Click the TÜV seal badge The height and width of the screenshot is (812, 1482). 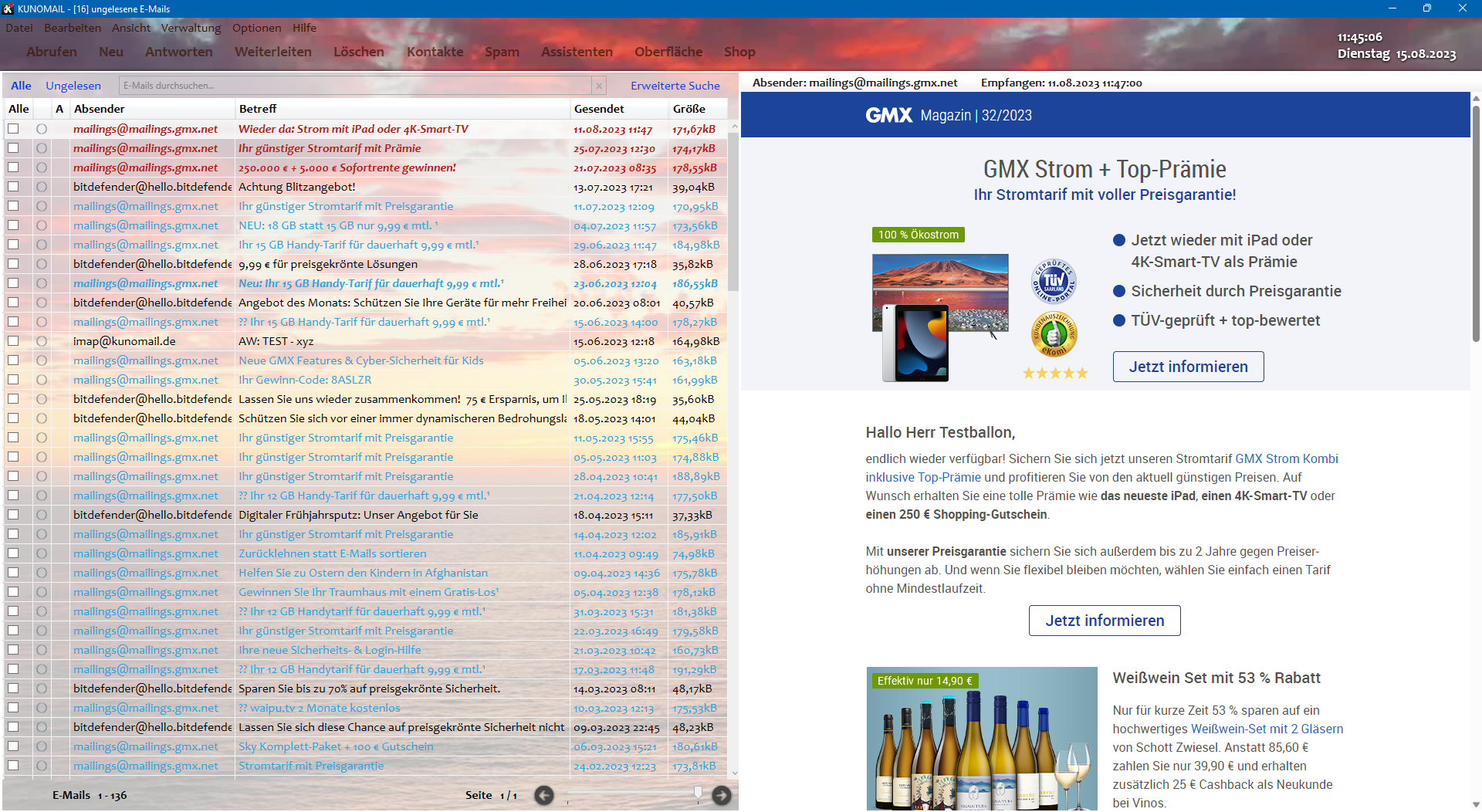click(x=1054, y=281)
